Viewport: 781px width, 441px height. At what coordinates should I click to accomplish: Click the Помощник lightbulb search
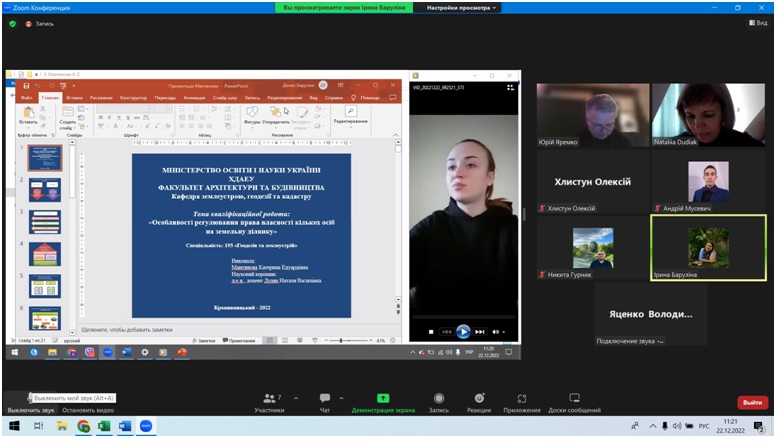pyautogui.click(x=366, y=98)
